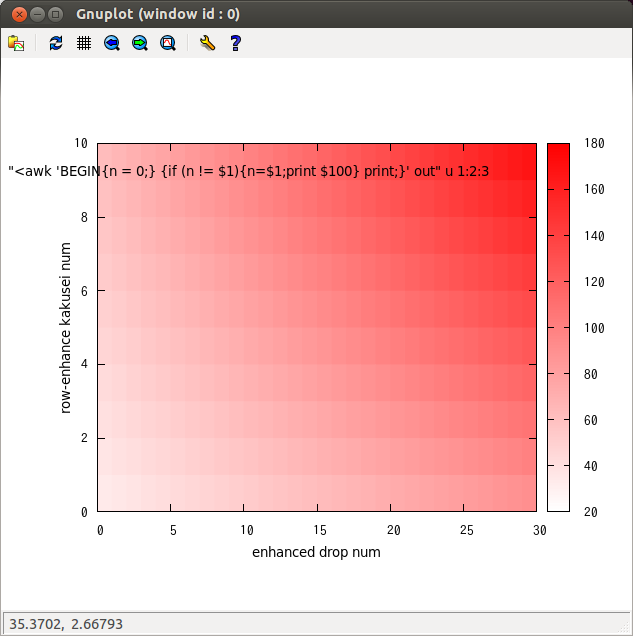
Task: Open terminal configuration with the wrench icon
Action: [207, 43]
